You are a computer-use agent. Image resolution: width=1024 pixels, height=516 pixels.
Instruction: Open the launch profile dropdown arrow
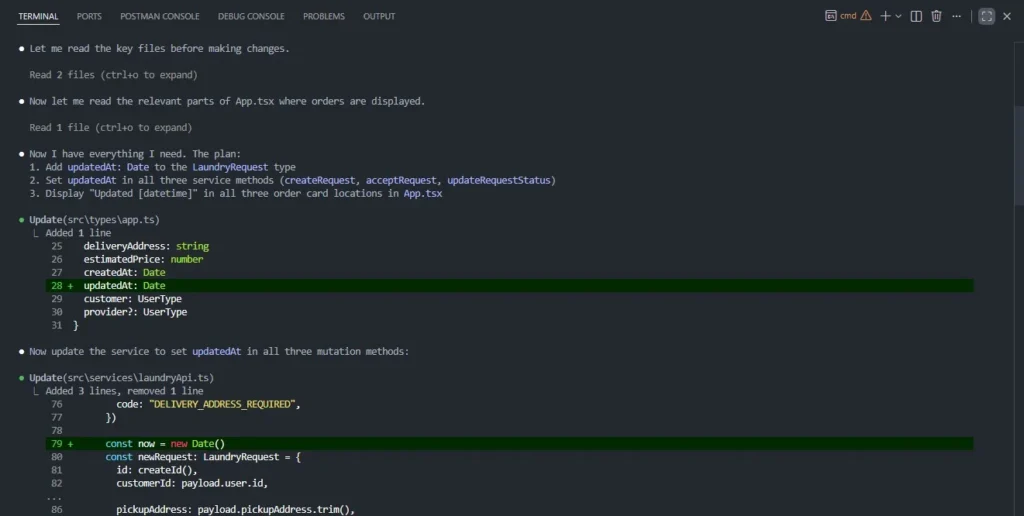pyautogui.click(x=899, y=16)
